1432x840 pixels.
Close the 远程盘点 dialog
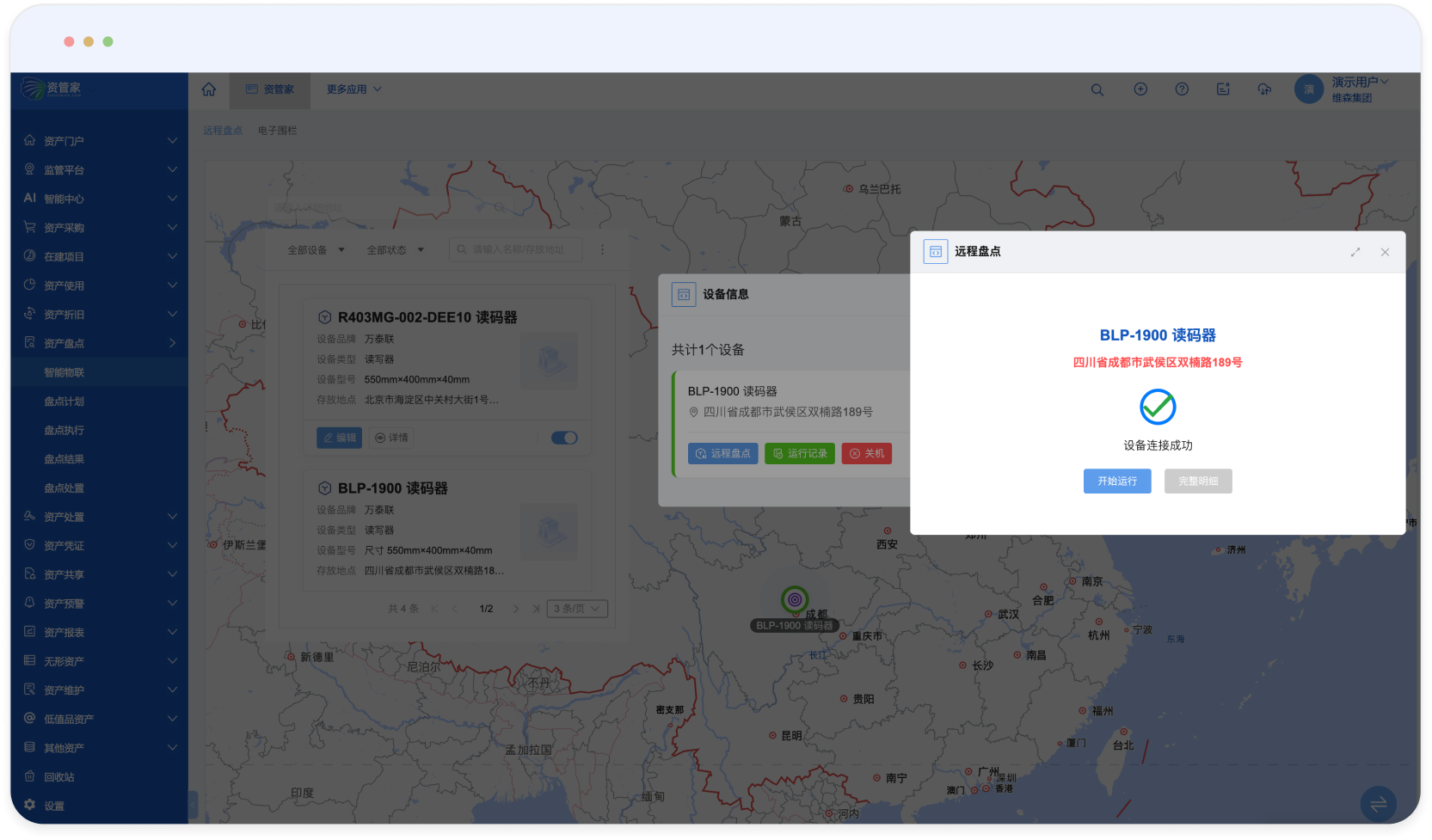point(1385,252)
